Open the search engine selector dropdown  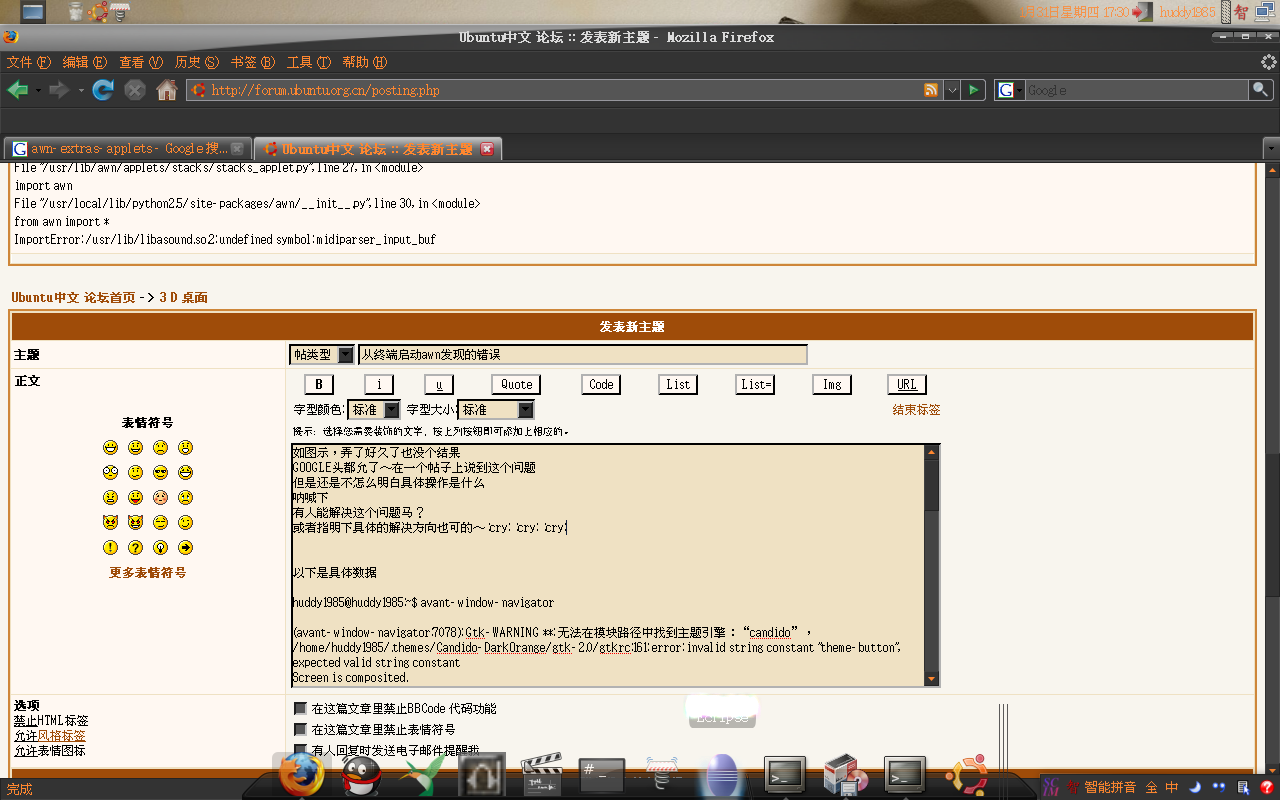tap(1011, 90)
